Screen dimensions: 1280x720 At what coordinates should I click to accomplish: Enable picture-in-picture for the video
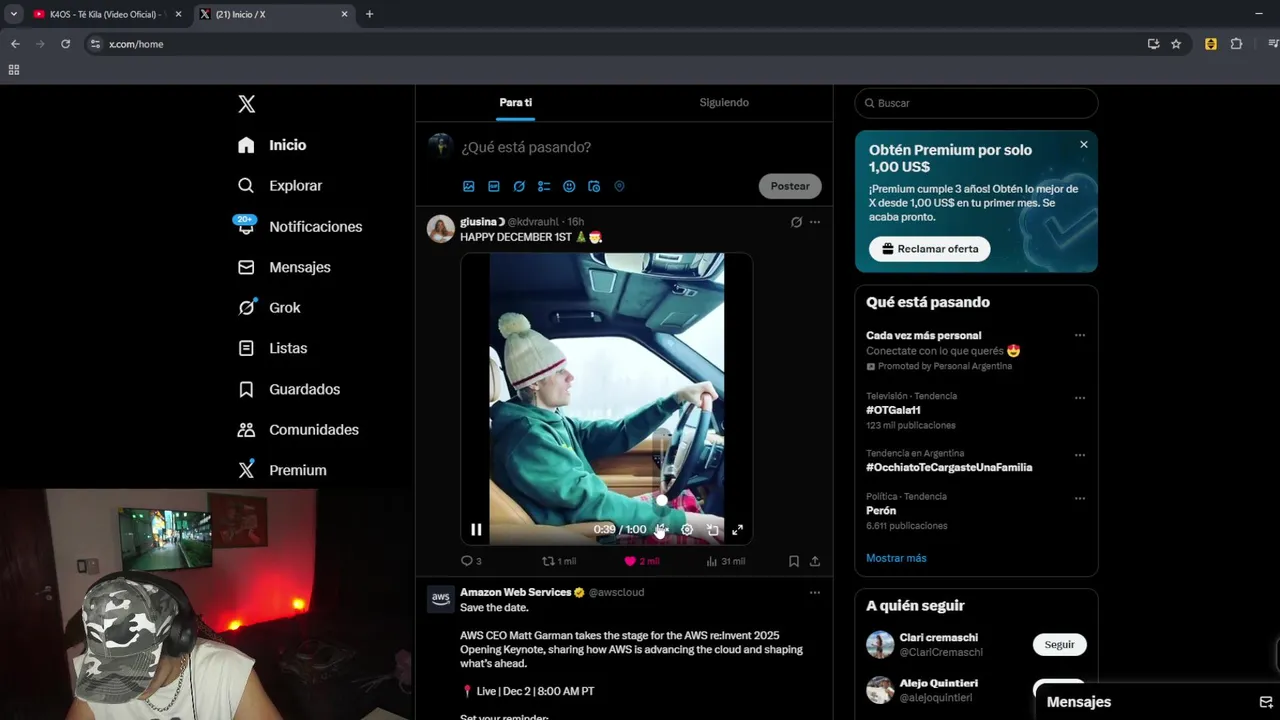pos(713,530)
